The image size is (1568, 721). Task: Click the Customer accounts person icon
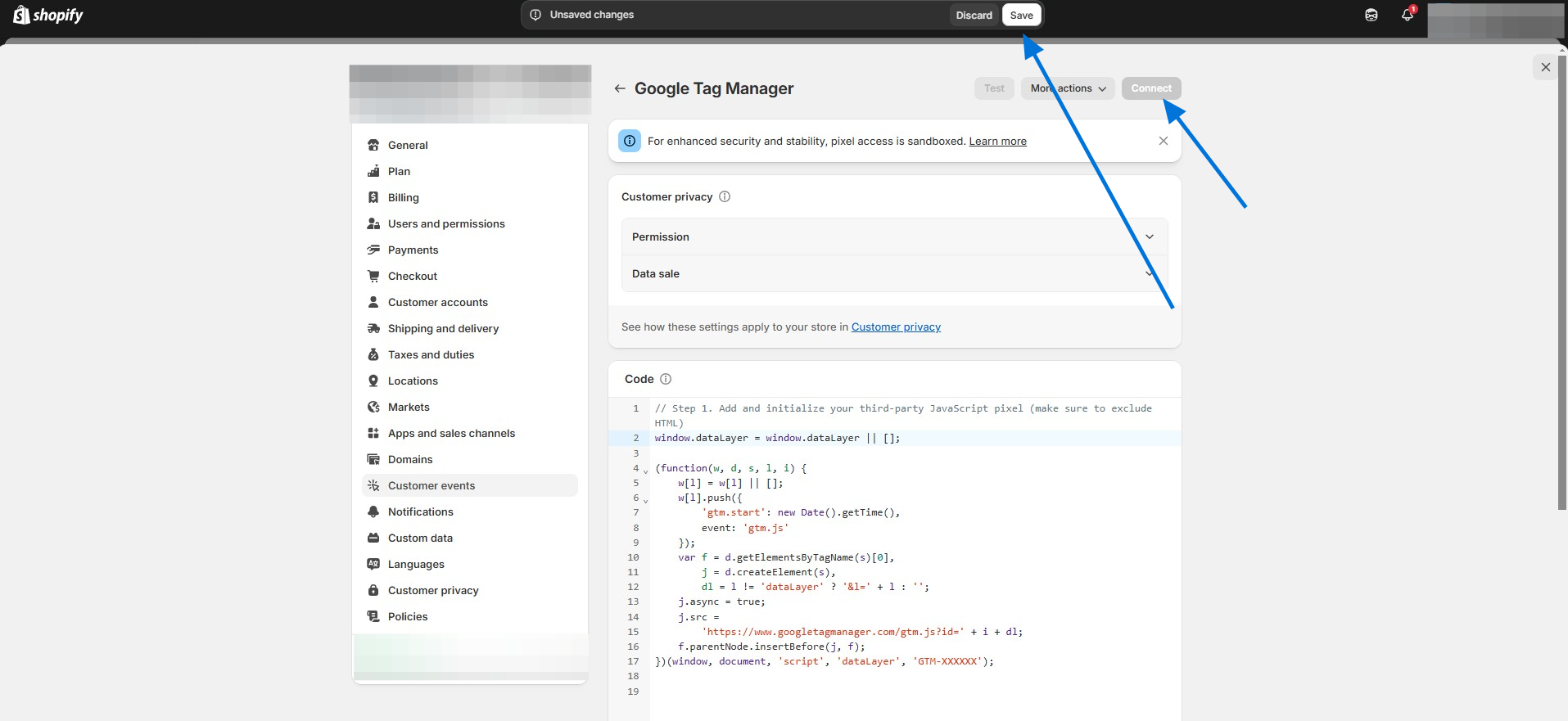pos(373,302)
